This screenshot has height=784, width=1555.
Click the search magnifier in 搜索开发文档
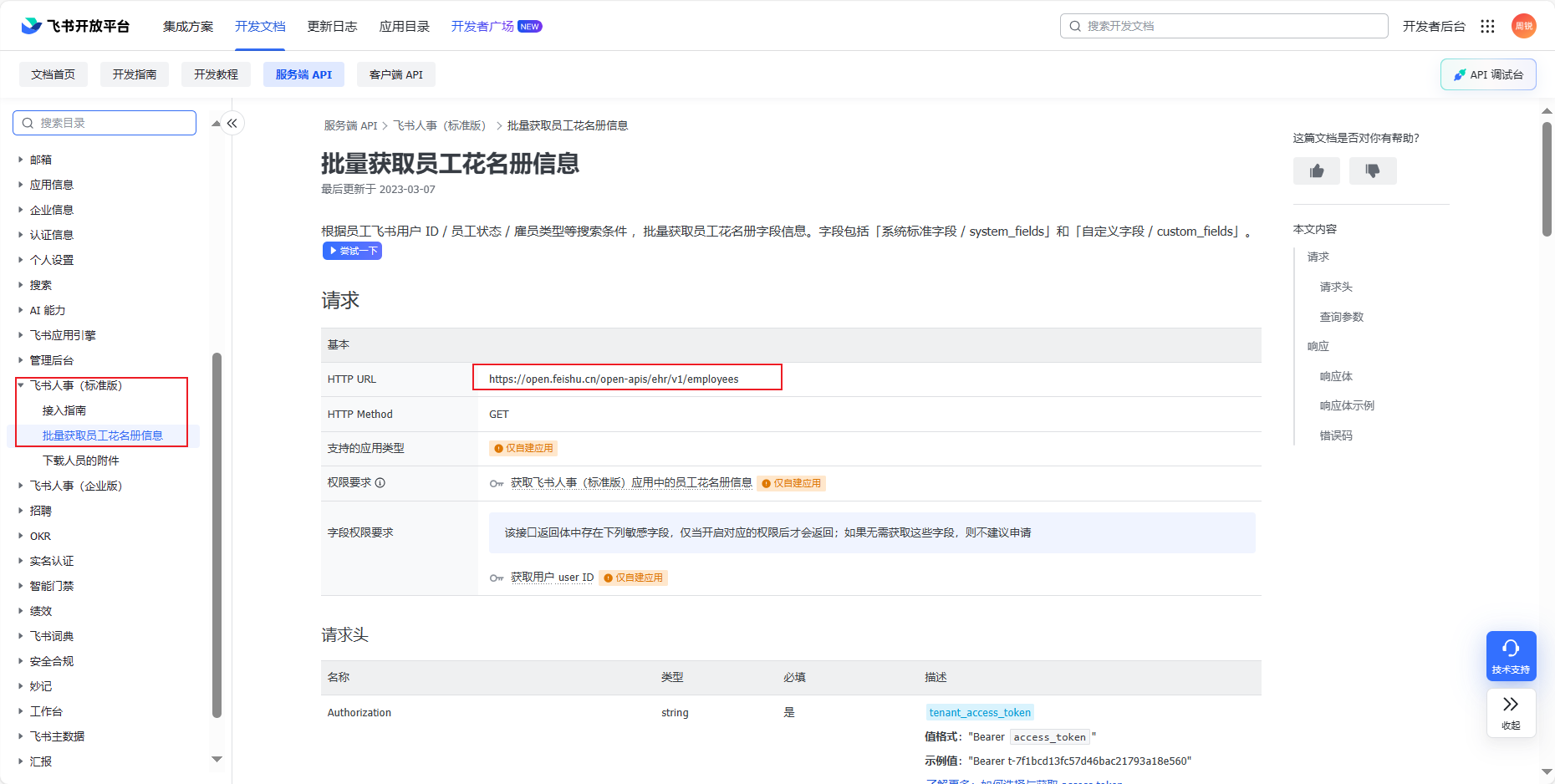[x=1075, y=26]
